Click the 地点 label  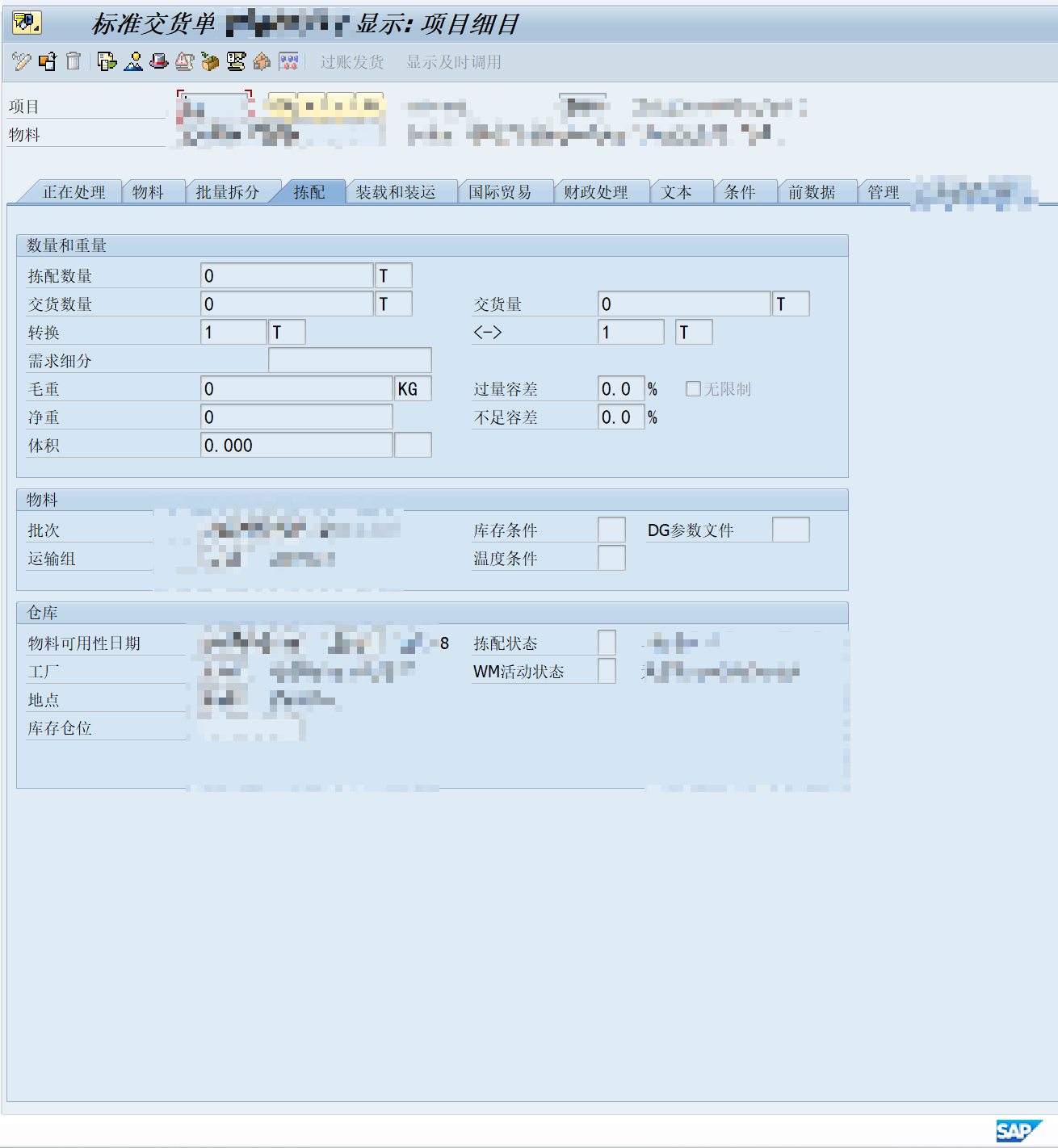(44, 700)
